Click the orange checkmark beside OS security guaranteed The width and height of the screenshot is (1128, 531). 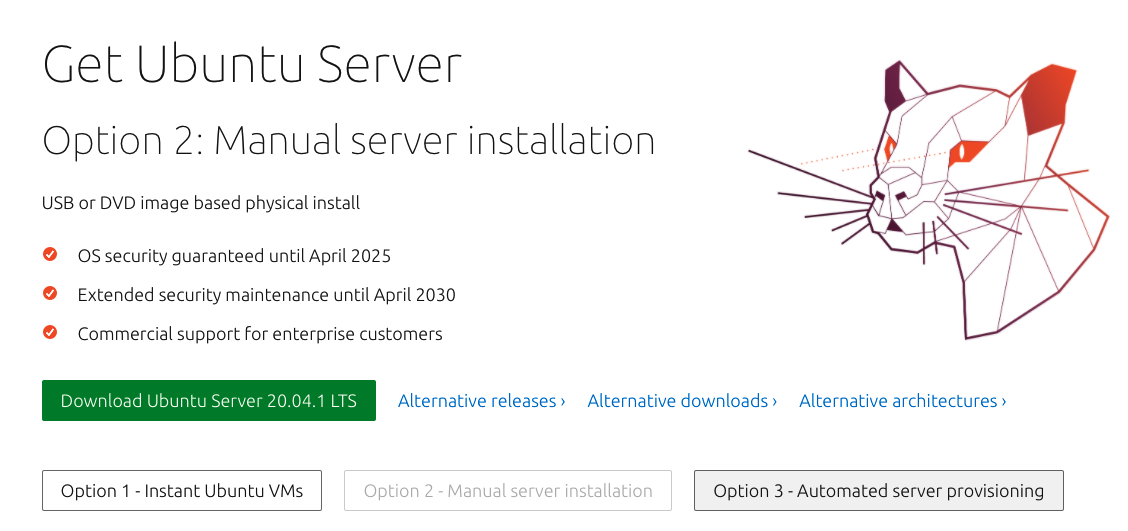pos(50,254)
